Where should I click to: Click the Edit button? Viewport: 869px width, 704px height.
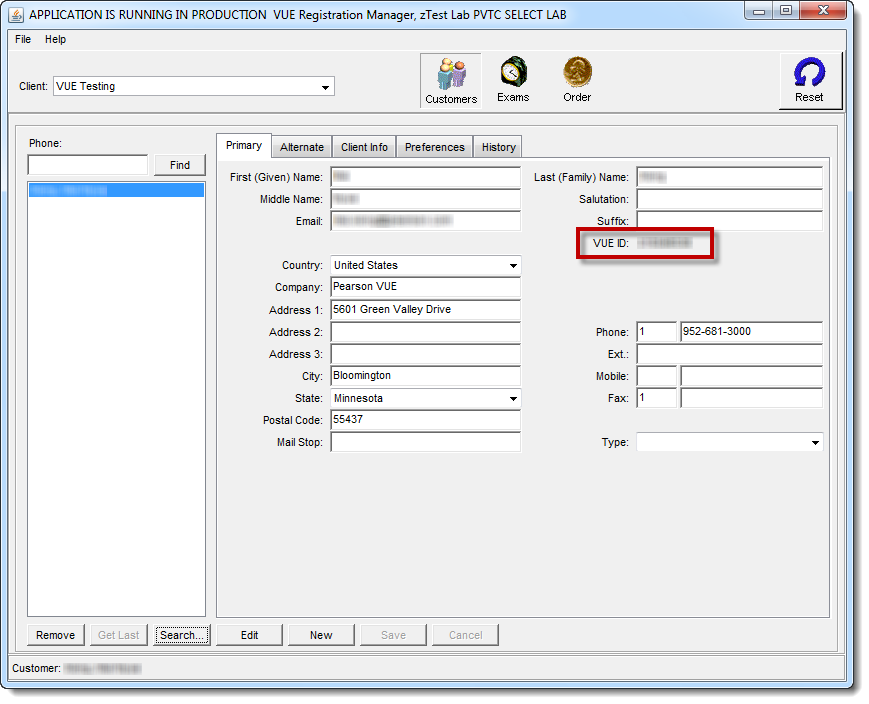click(x=249, y=635)
